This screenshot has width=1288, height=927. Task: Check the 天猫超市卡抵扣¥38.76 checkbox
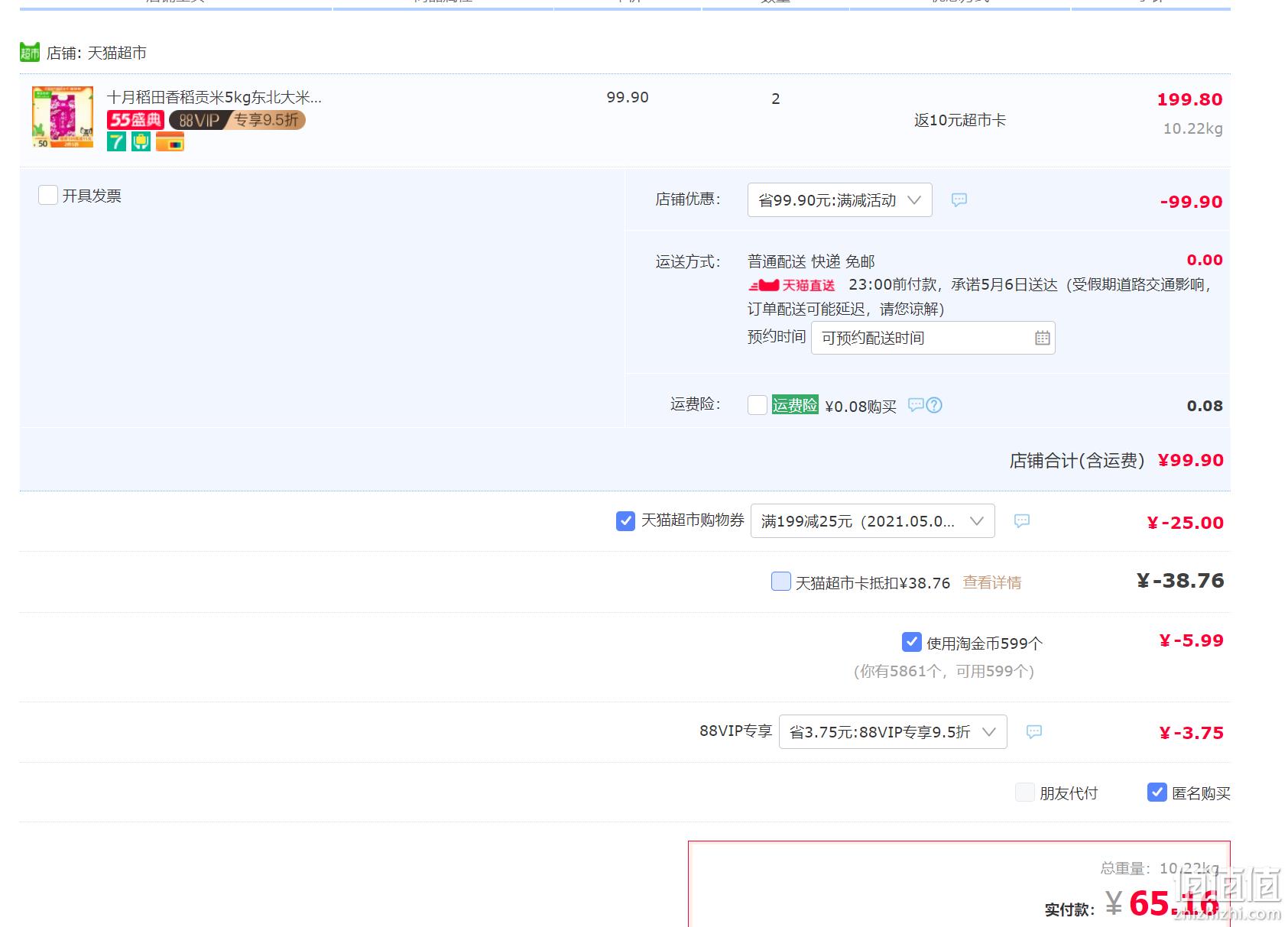pos(781,582)
